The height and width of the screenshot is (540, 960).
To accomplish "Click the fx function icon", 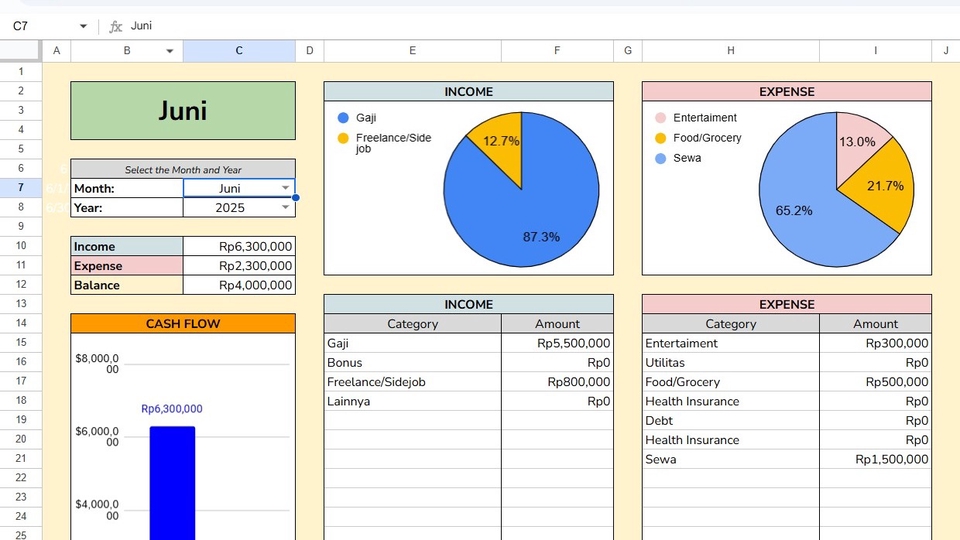I will 115,26.
